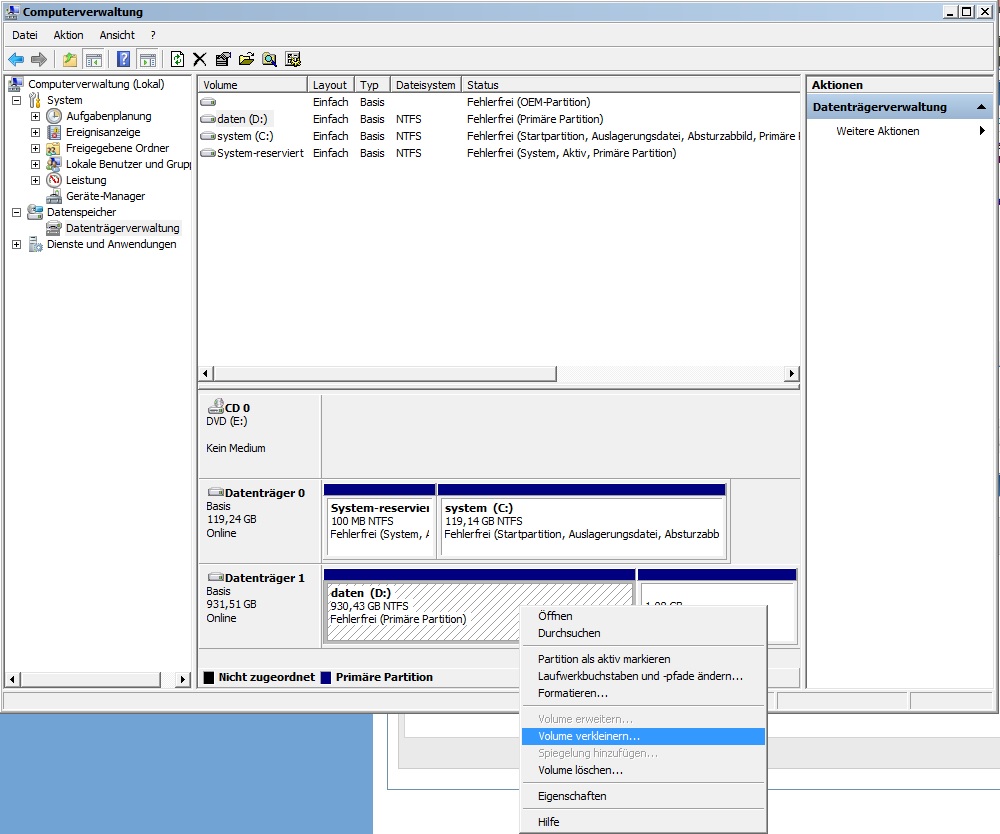Click the gray Forward arrow in toolbar
This screenshot has width=1000, height=834.
39,60
